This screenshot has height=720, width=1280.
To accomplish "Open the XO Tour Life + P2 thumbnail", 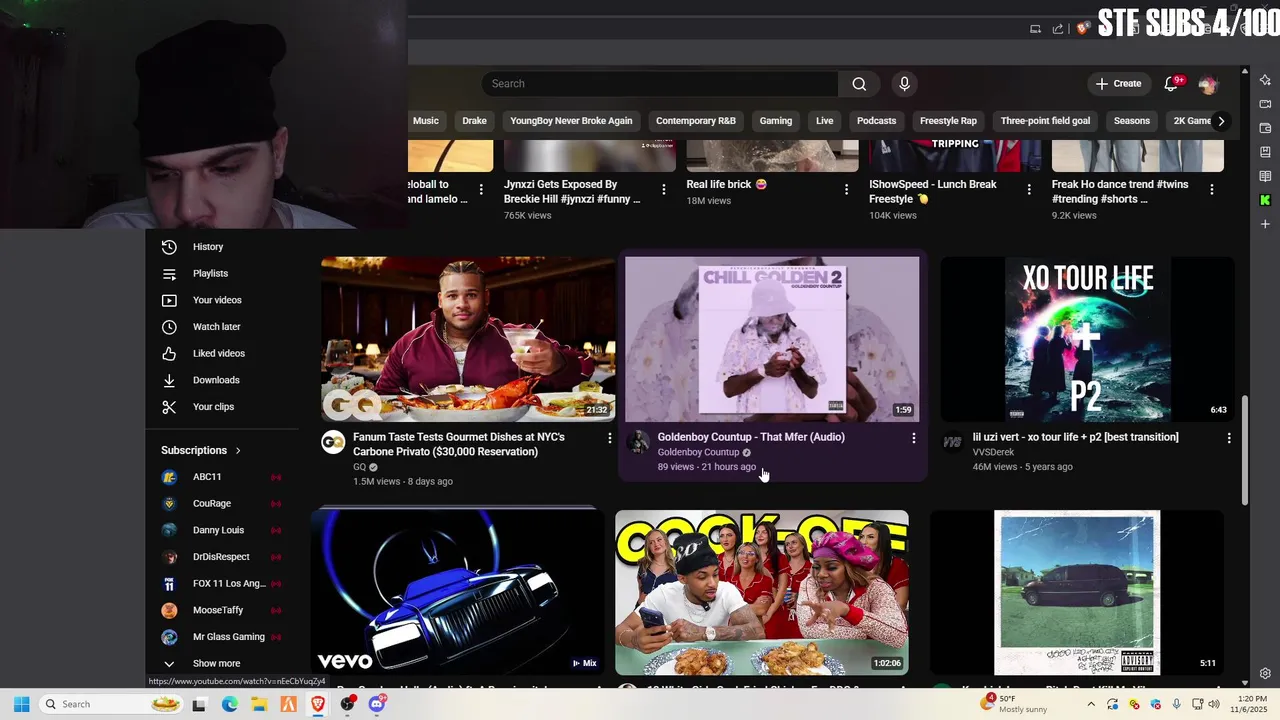I will pyautogui.click(x=1087, y=339).
